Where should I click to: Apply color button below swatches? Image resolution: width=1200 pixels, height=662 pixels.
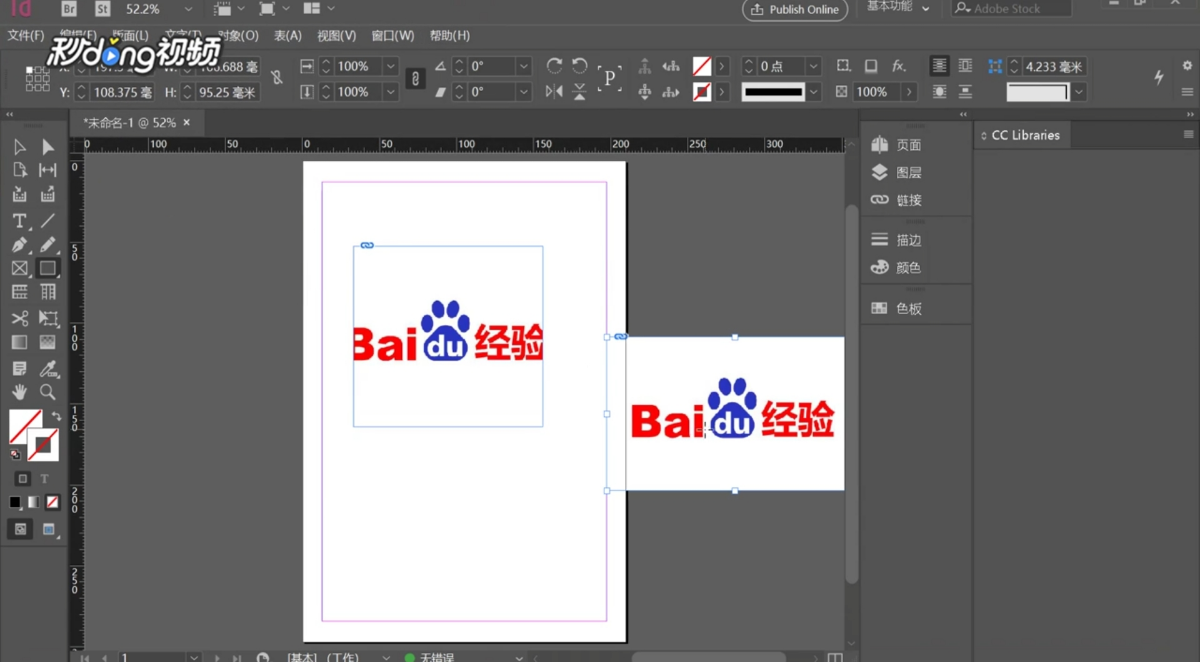(15, 502)
